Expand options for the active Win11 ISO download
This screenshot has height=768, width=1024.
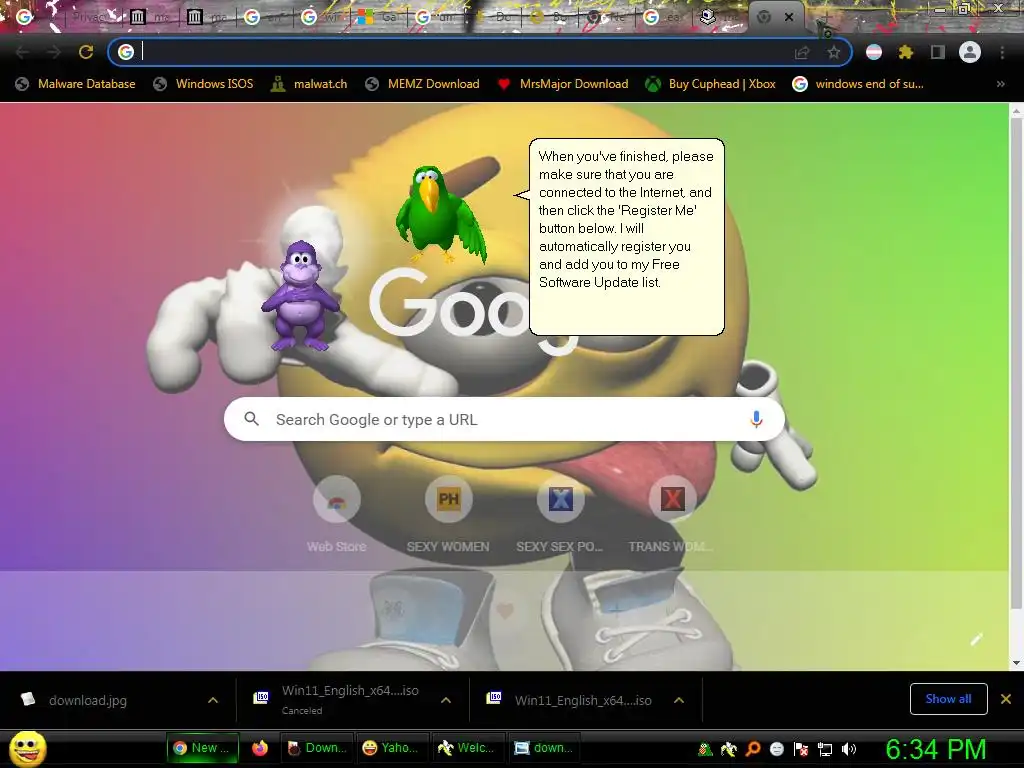(679, 700)
